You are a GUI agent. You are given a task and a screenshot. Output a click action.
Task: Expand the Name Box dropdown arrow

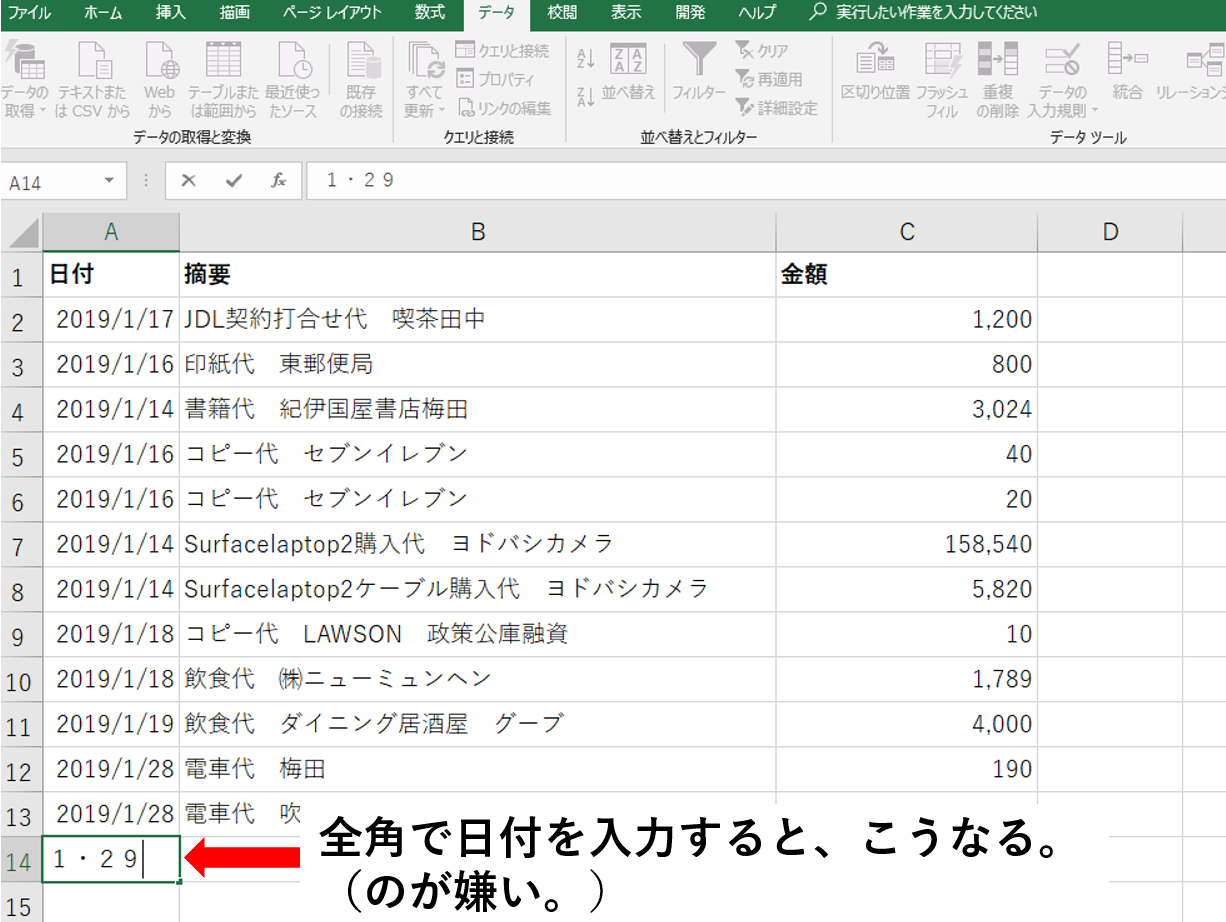[109, 182]
